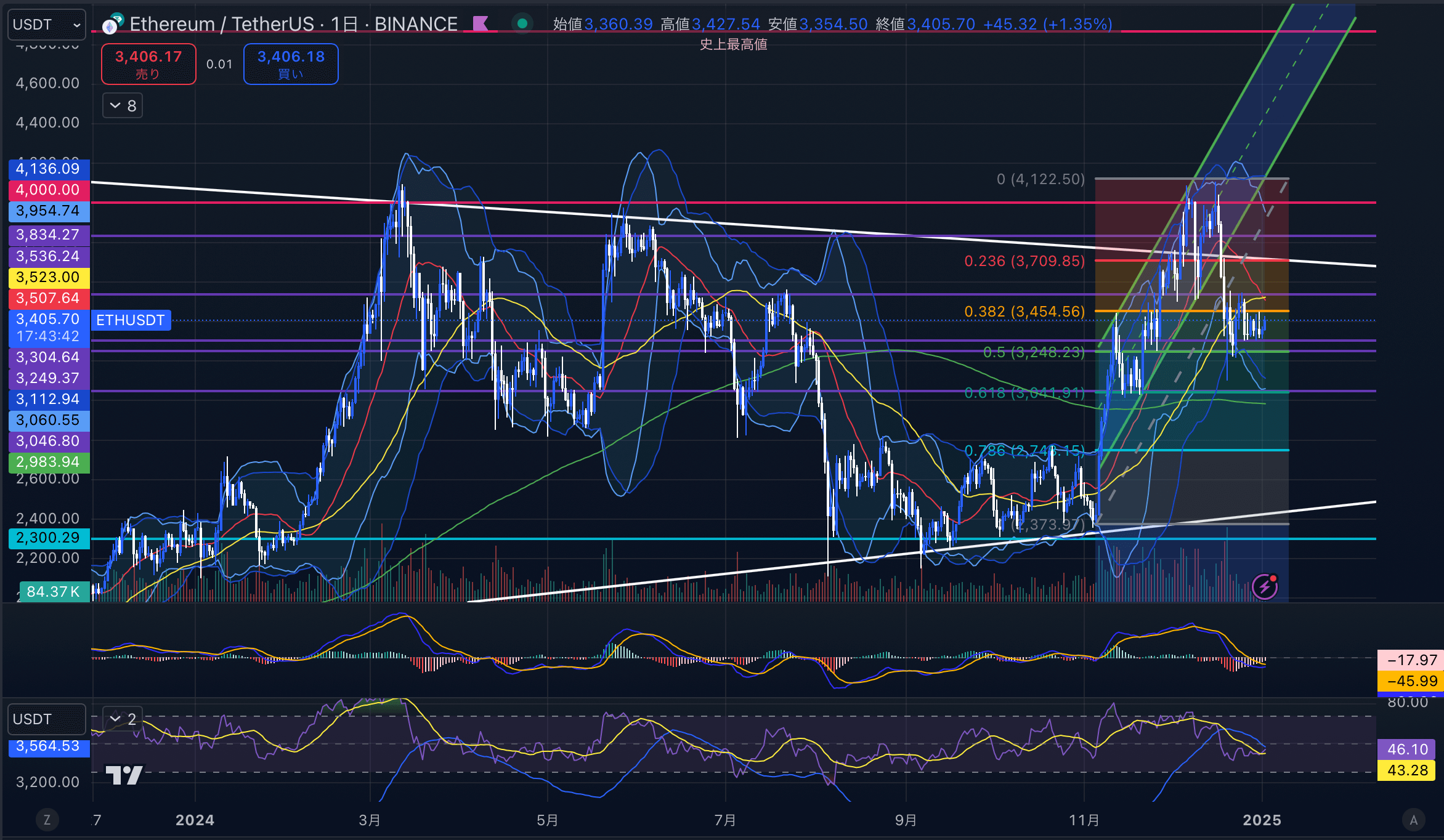Click the 4,000.00 red price label
This screenshot has width=1444, height=840.
coord(49,190)
